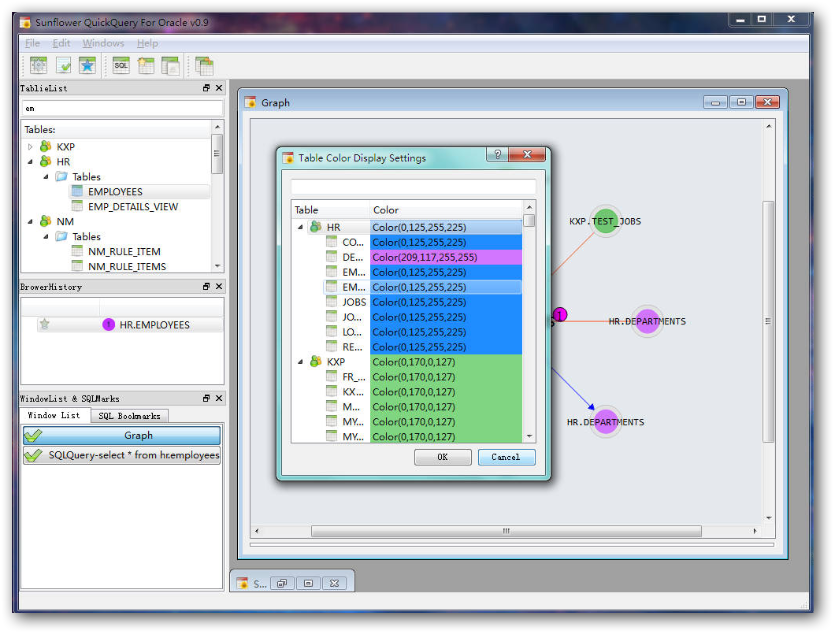Screen dimensions: 834x633
Task: Select NM_RULE_ITEMS table in TableList
Action: click(127, 266)
